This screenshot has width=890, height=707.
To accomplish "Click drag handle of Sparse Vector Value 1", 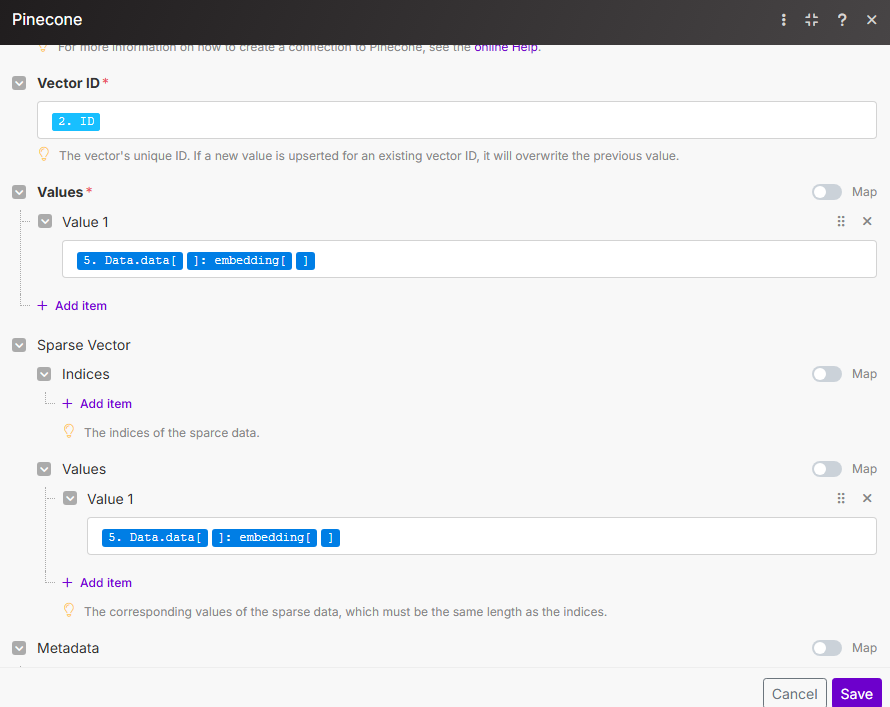I will tap(841, 498).
